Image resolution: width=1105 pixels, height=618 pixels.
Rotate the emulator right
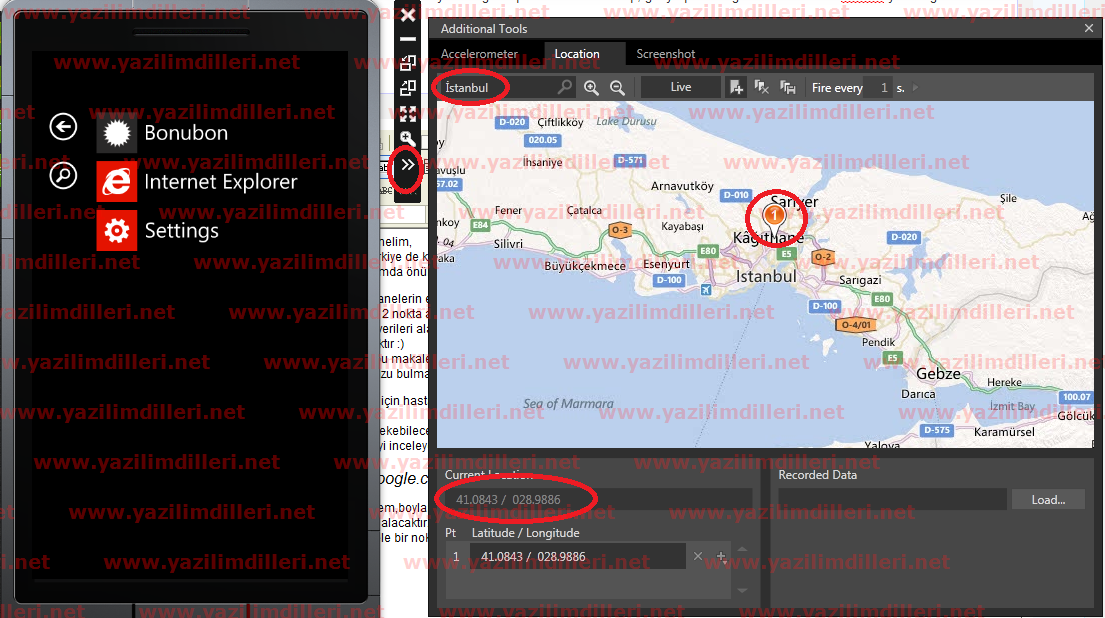[408, 88]
